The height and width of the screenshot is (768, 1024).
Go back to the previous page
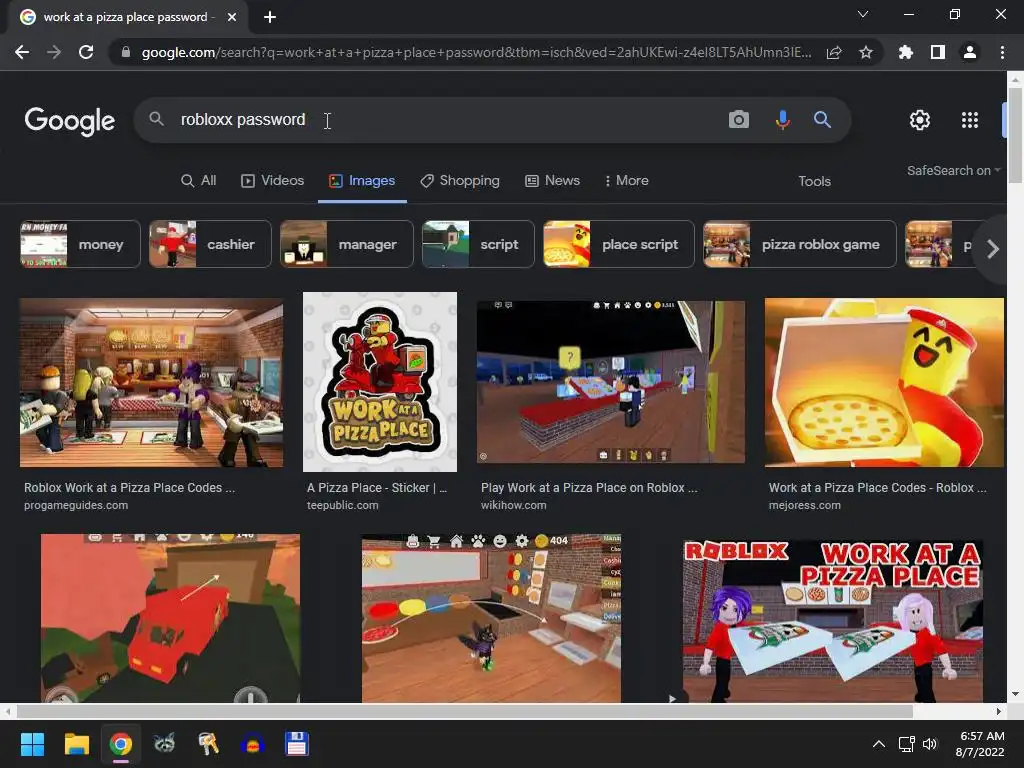pos(22,52)
